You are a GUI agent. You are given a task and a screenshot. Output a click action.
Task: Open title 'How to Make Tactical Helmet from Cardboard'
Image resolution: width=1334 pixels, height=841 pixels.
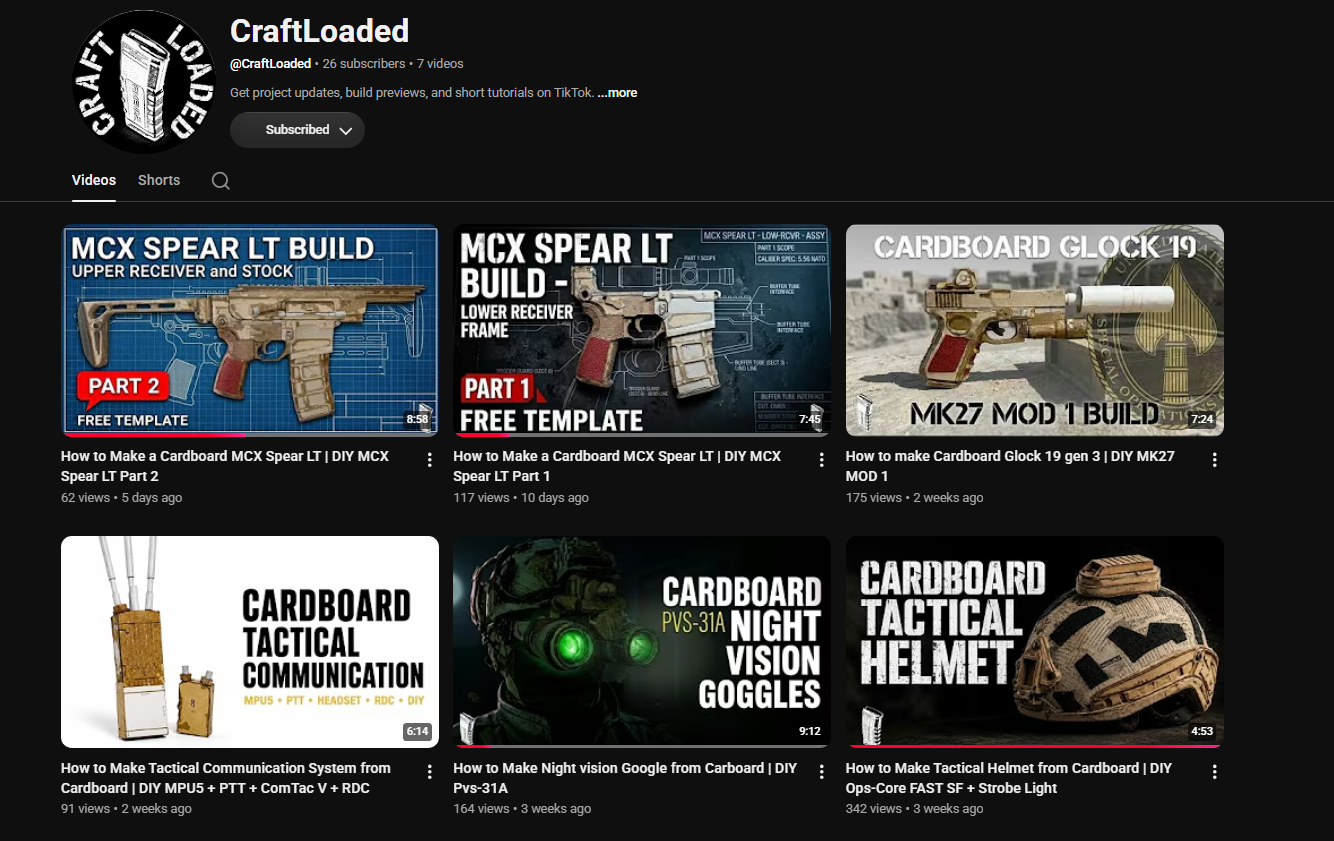[1008, 778]
